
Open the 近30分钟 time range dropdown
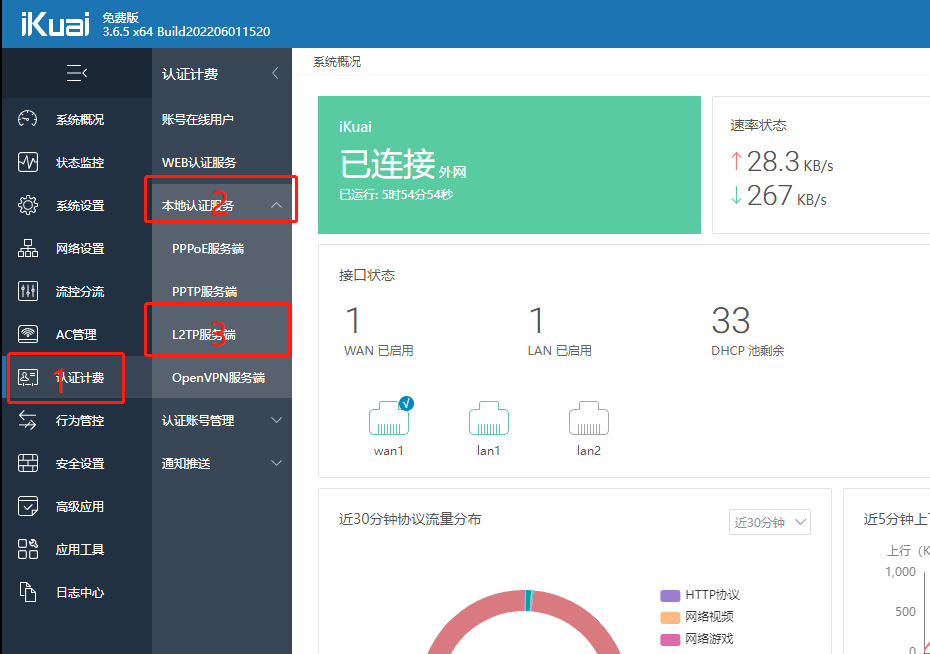769,521
